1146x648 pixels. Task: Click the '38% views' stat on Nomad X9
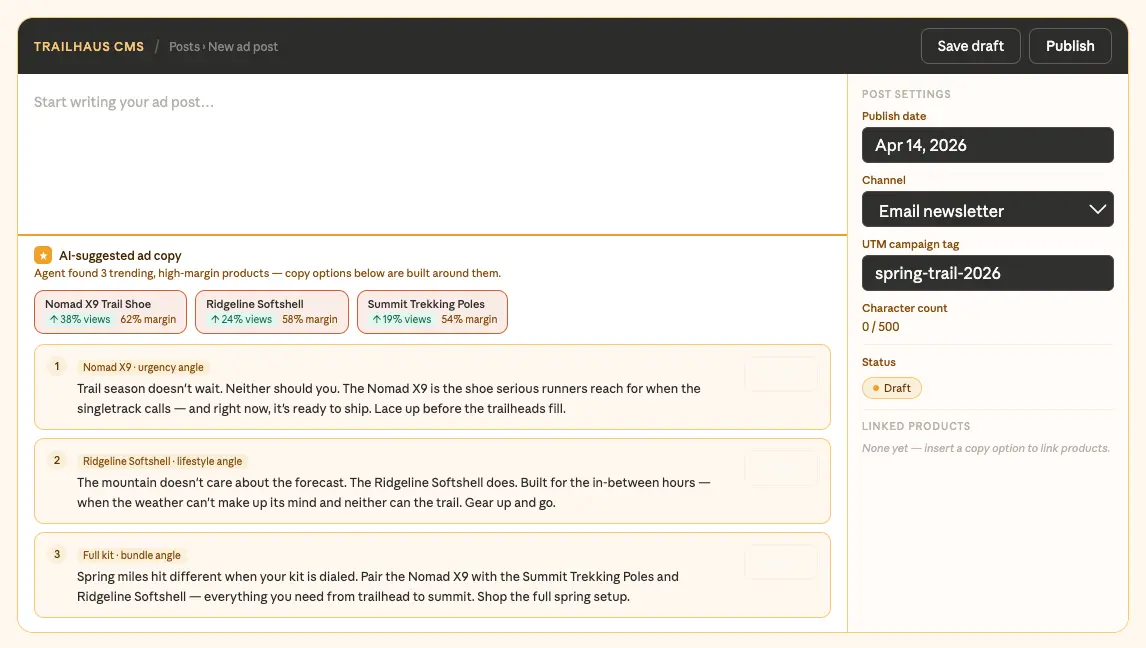80,319
